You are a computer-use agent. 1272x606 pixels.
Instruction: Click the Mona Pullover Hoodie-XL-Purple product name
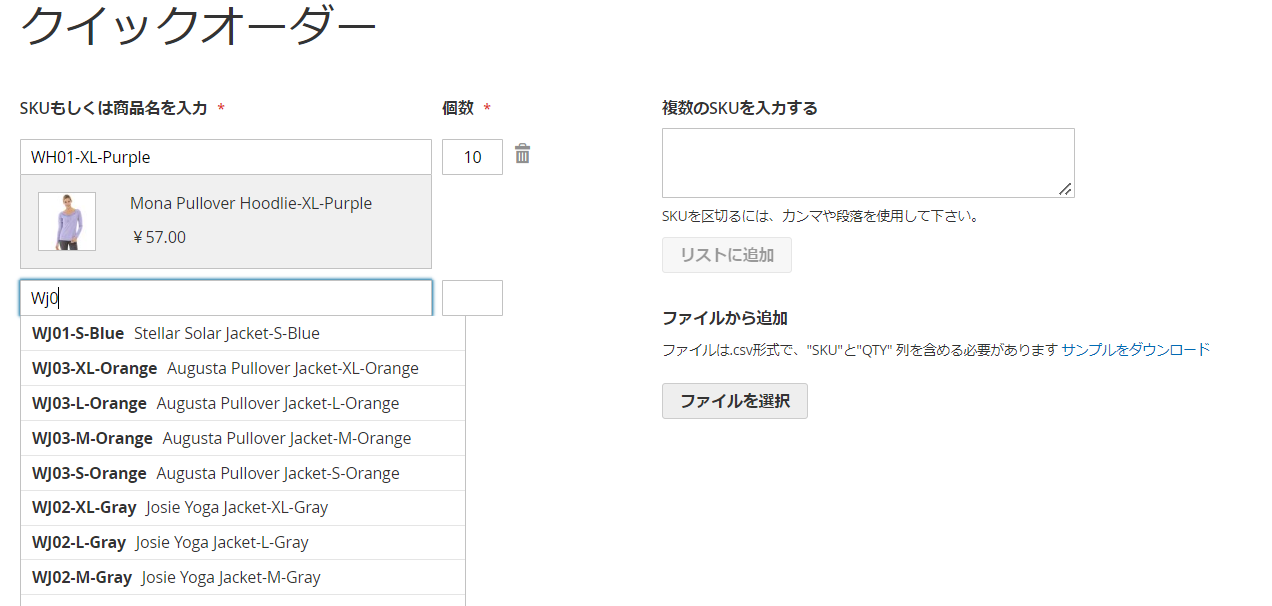pyautogui.click(x=251, y=203)
